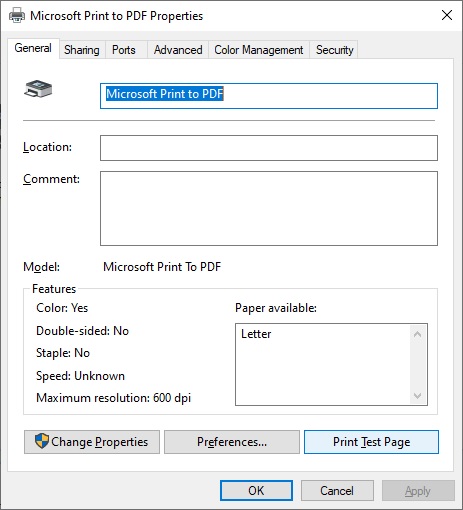Click the paper list scroll up arrow
463x510 pixels.
[417, 334]
